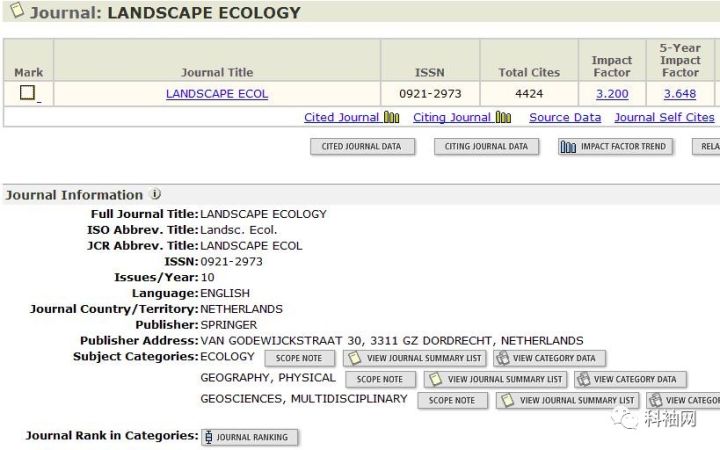The width and height of the screenshot is (720, 450).
Task: Check the Mark checkbox for LANDSCAPE ECOL
Action: (x=28, y=93)
